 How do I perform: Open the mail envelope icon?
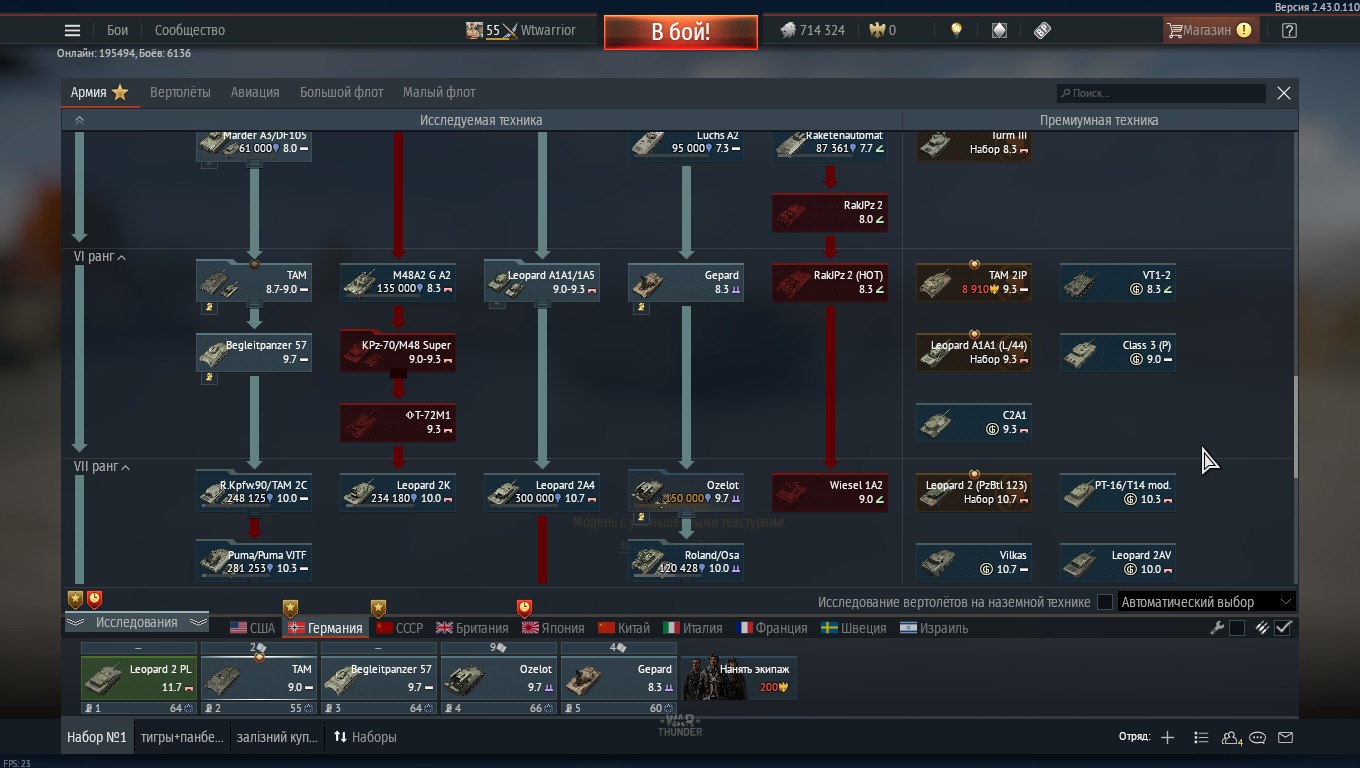point(1286,737)
